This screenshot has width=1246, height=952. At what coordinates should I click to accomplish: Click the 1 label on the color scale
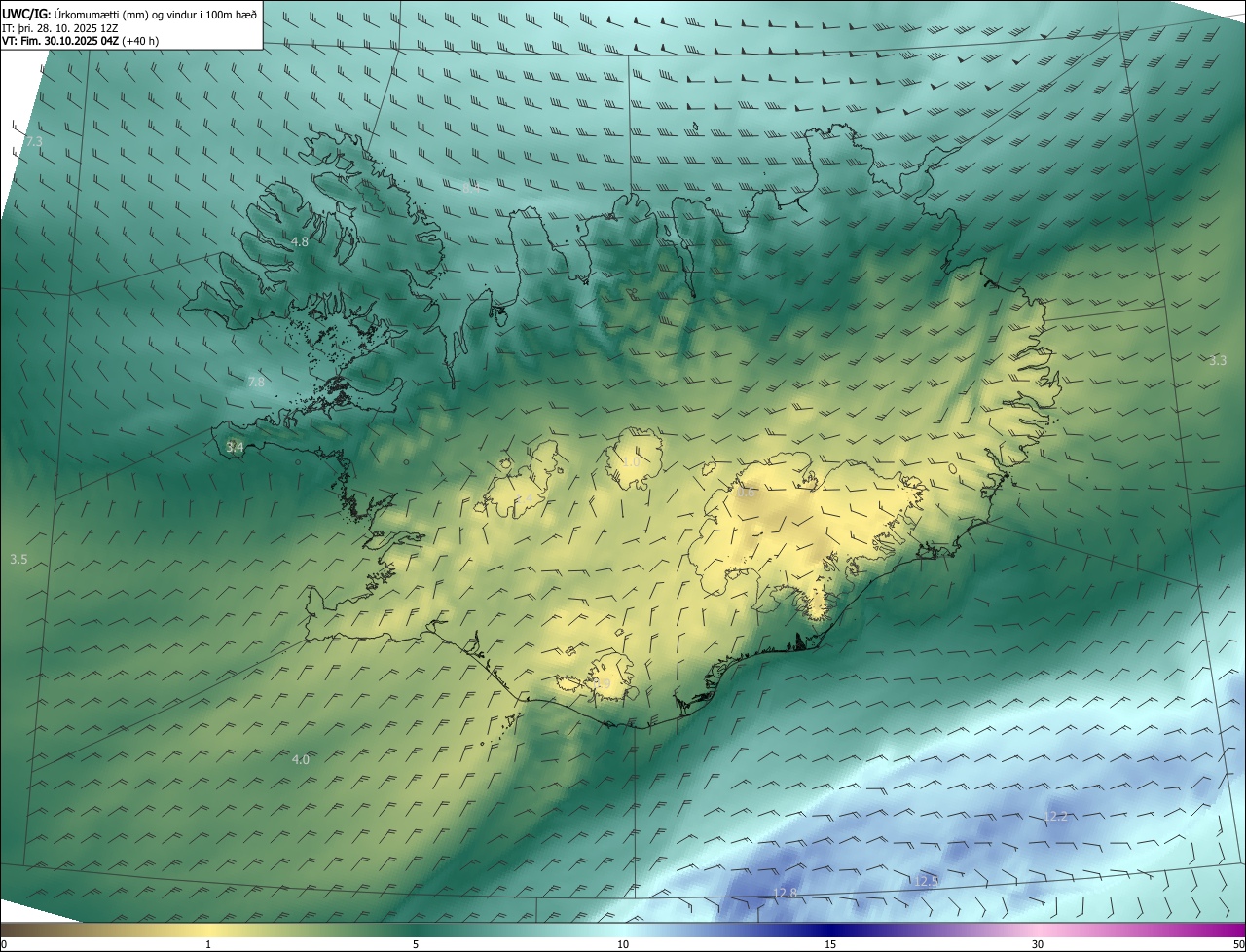click(x=208, y=944)
